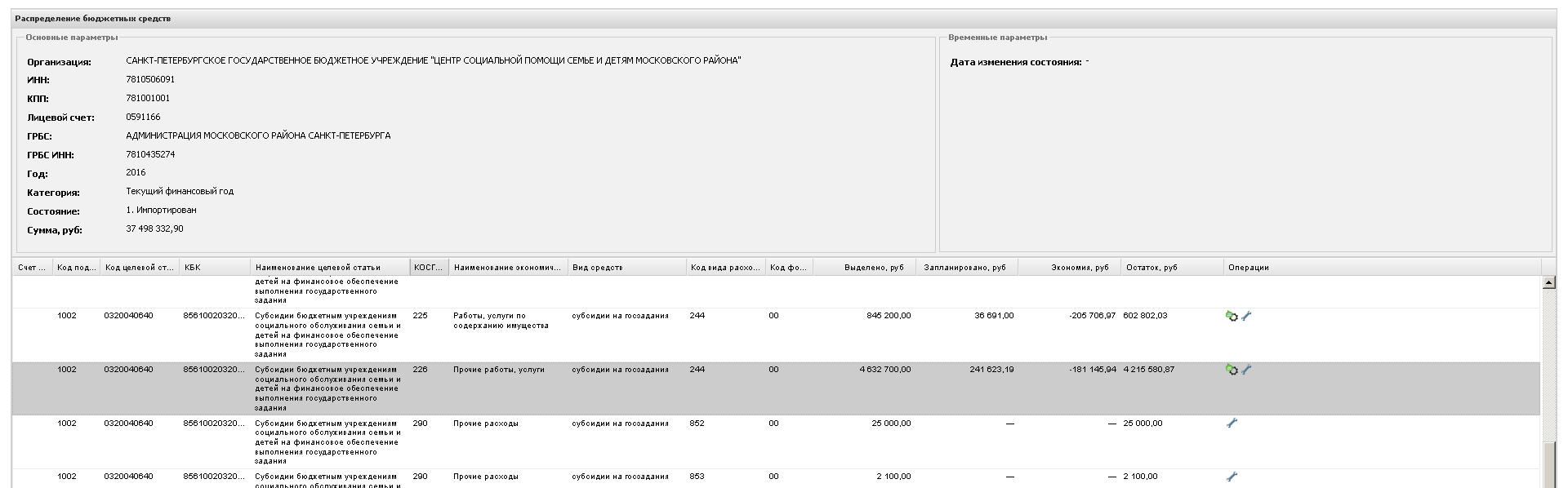Click the 'Операции' column header

click(1382, 268)
